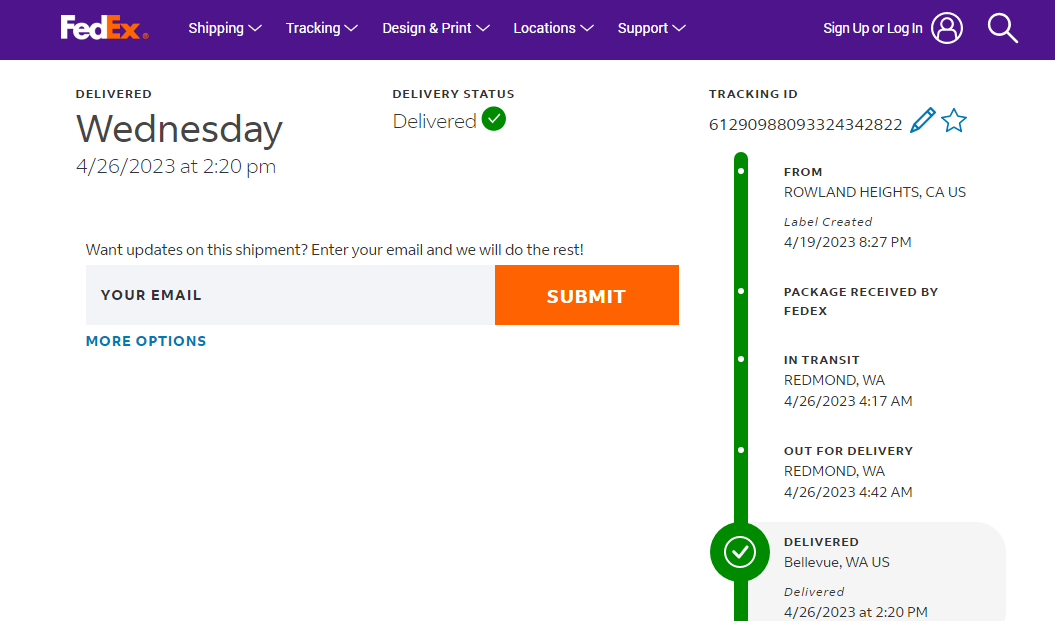Image resolution: width=1055 pixels, height=621 pixels.
Task: Click the large delivered checkmark circle on timeline
Action: click(x=740, y=551)
